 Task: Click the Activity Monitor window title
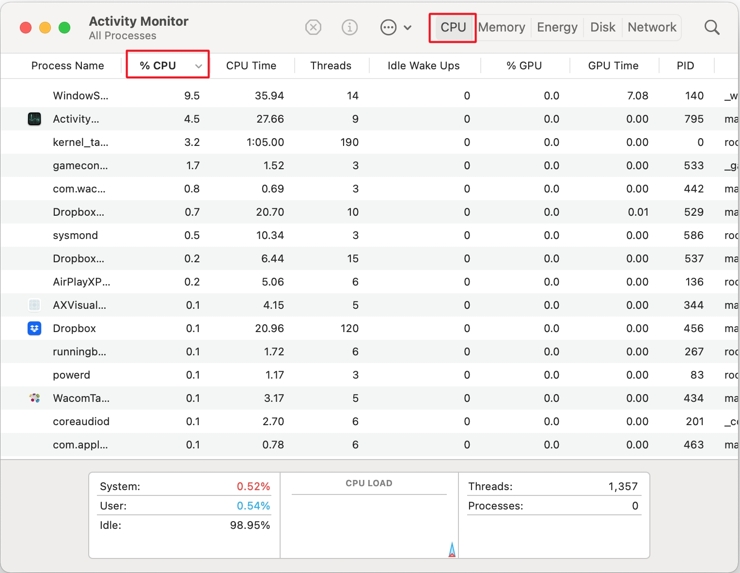[138, 21]
